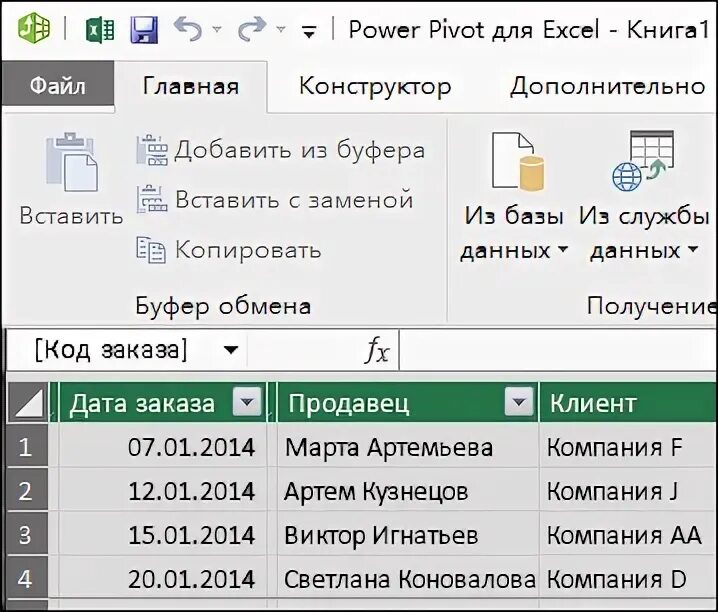Screen dimensions: 718x612
Task: Click the cell Компания J
Action: pyautogui.click(x=628, y=490)
